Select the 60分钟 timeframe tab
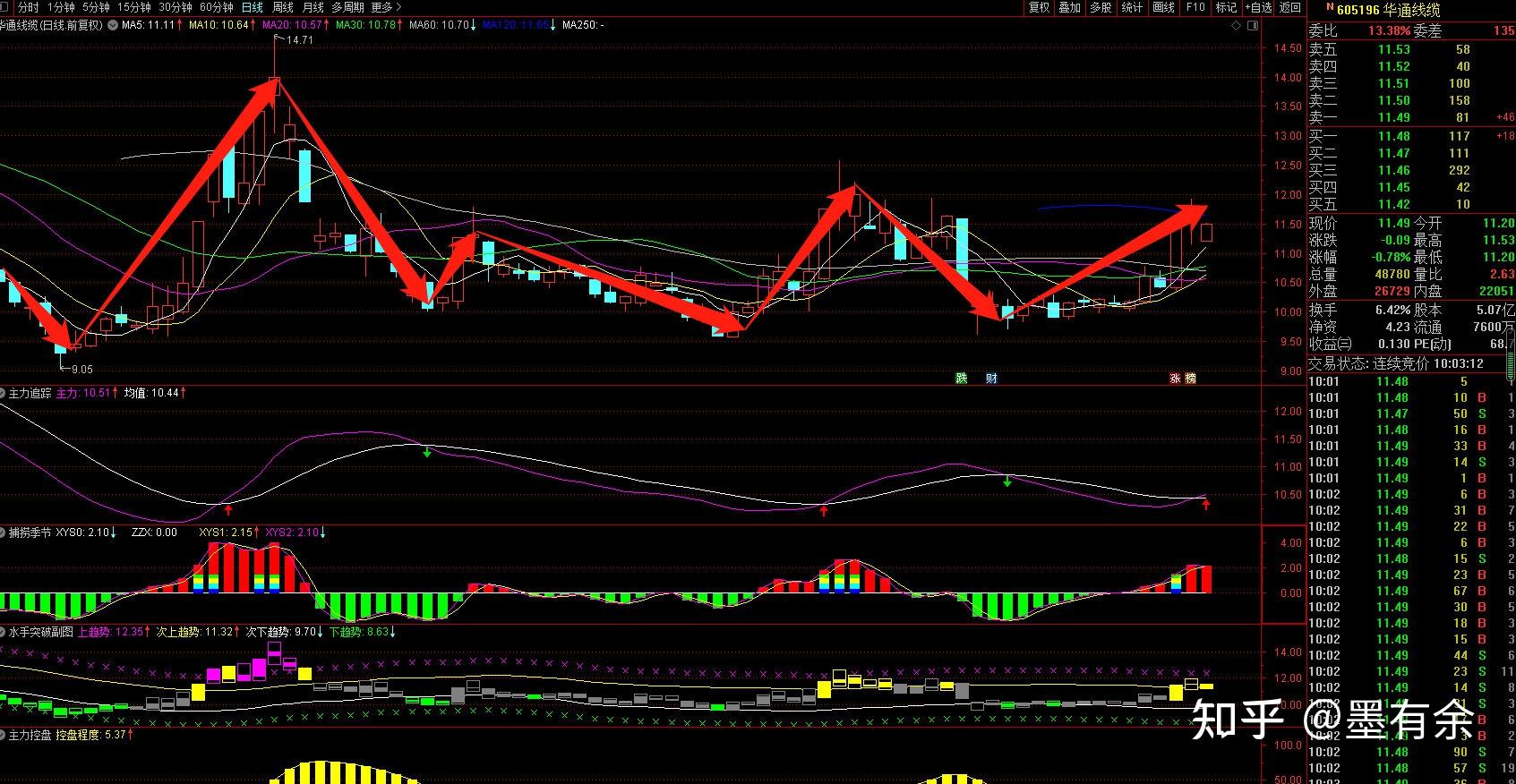1516x784 pixels. 216,7
